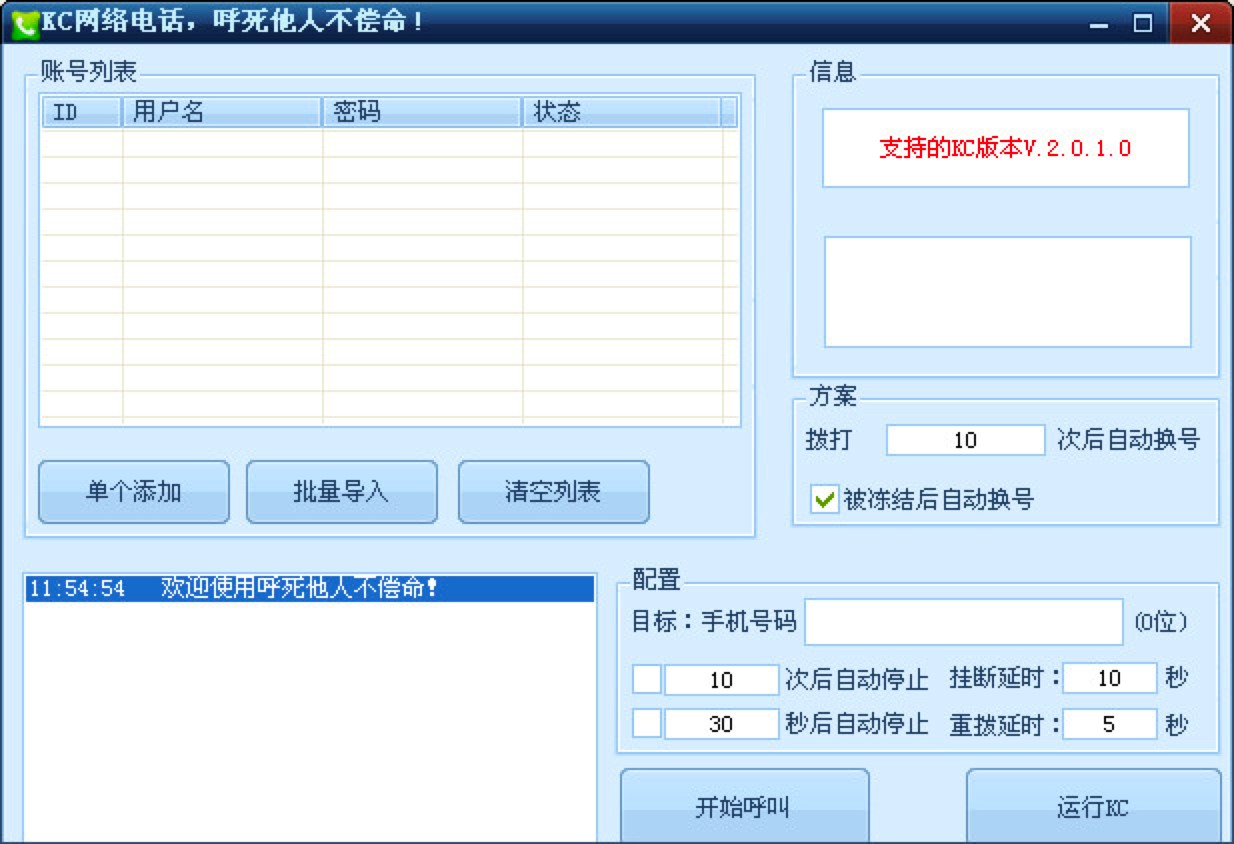Click 清空列表 clear list button
Viewport: 1234px width, 844px height.
pos(554,492)
